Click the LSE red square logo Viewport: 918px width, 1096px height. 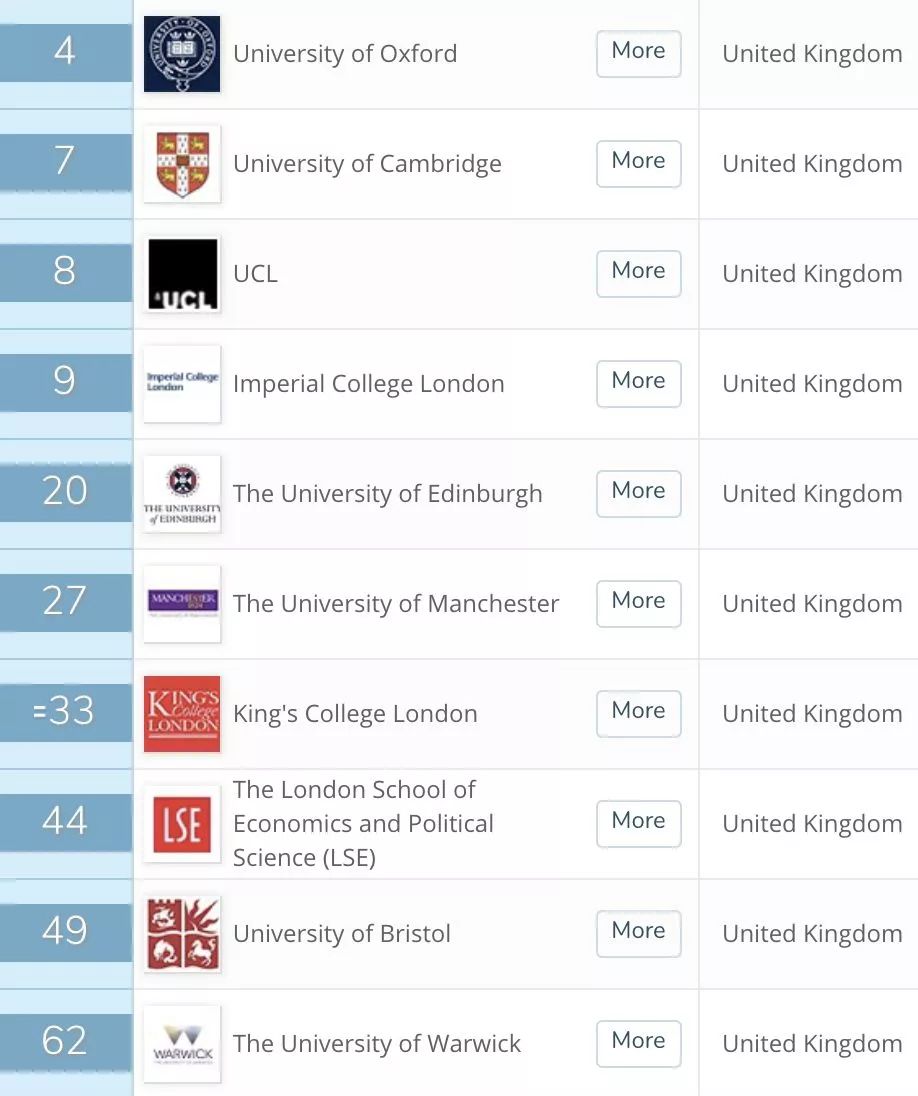pyautogui.click(x=181, y=823)
